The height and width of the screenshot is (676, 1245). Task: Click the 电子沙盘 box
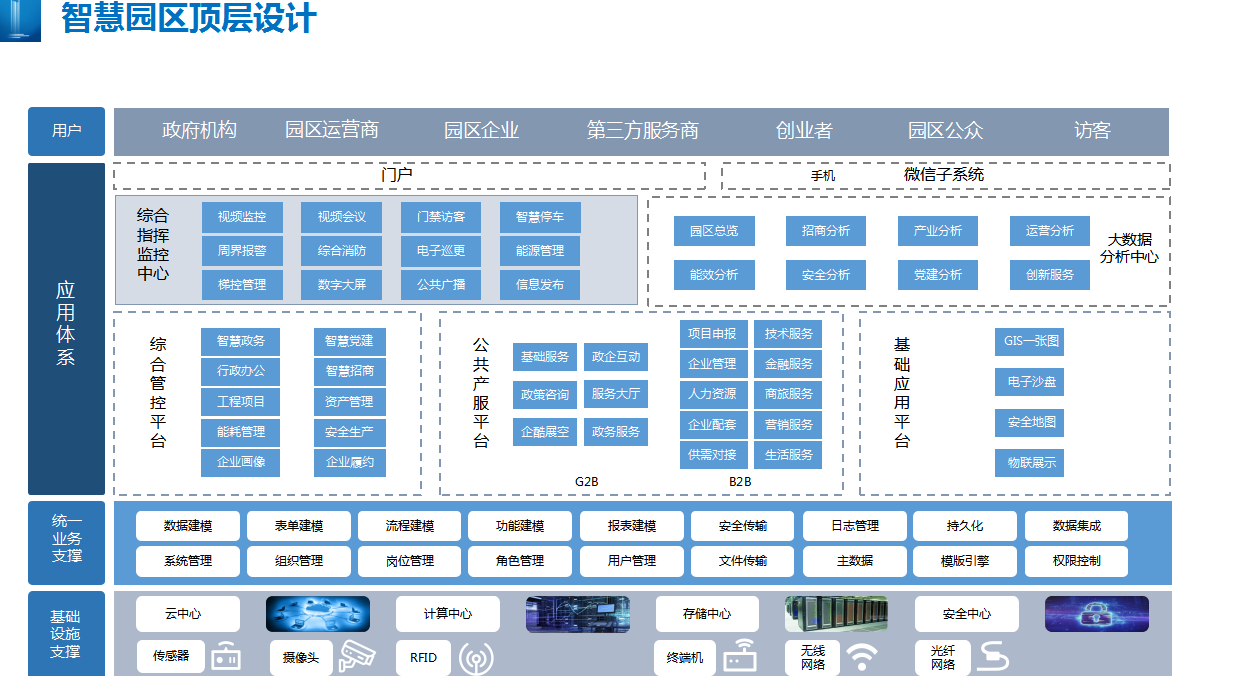1030,382
